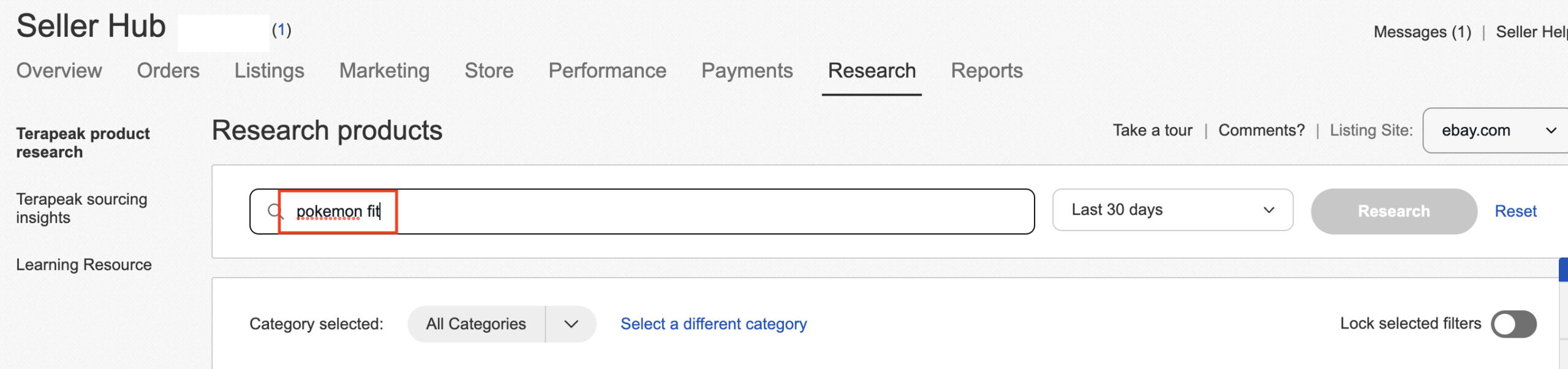The height and width of the screenshot is (369, 1568).
Task: Open the Learning Resource page
Action: click(84, 265)
